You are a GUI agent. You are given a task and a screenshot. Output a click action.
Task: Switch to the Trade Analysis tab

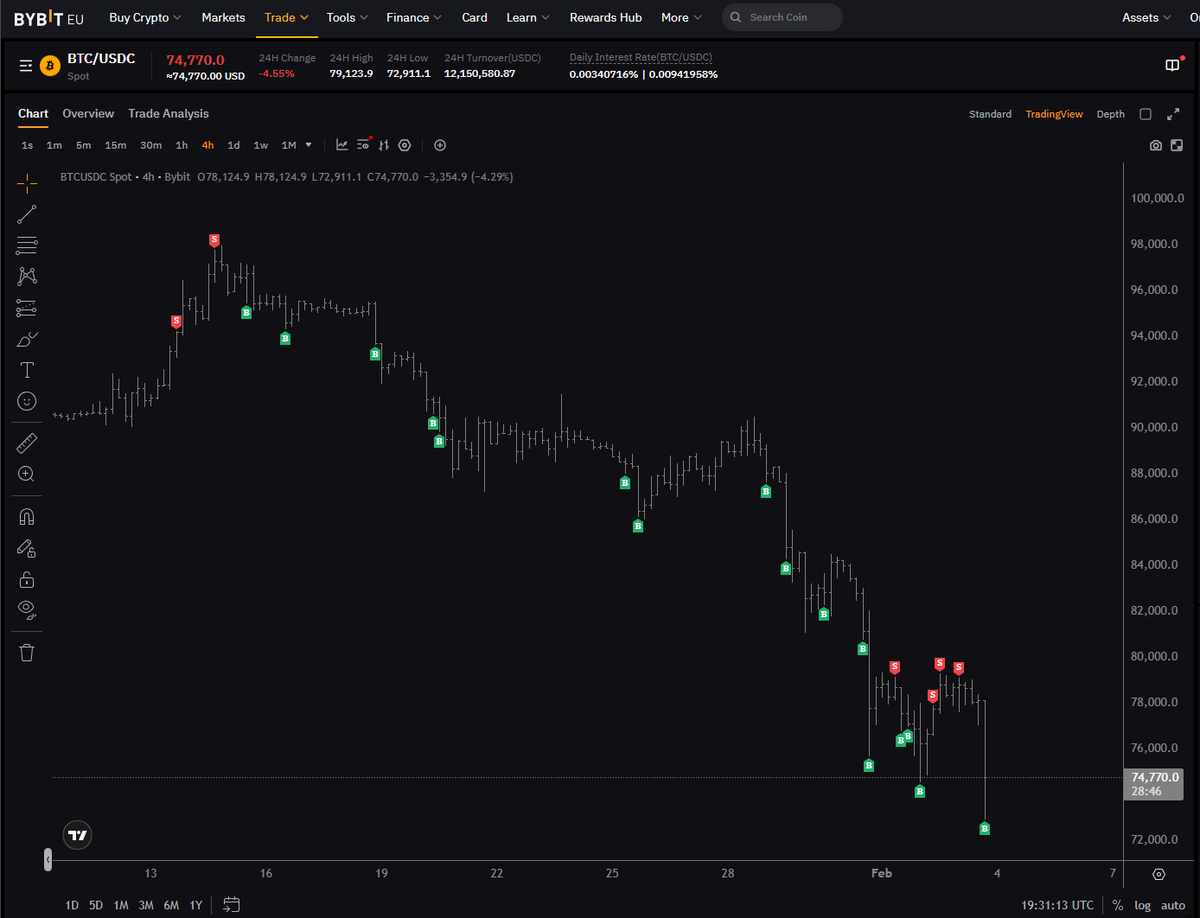point(168,114)
